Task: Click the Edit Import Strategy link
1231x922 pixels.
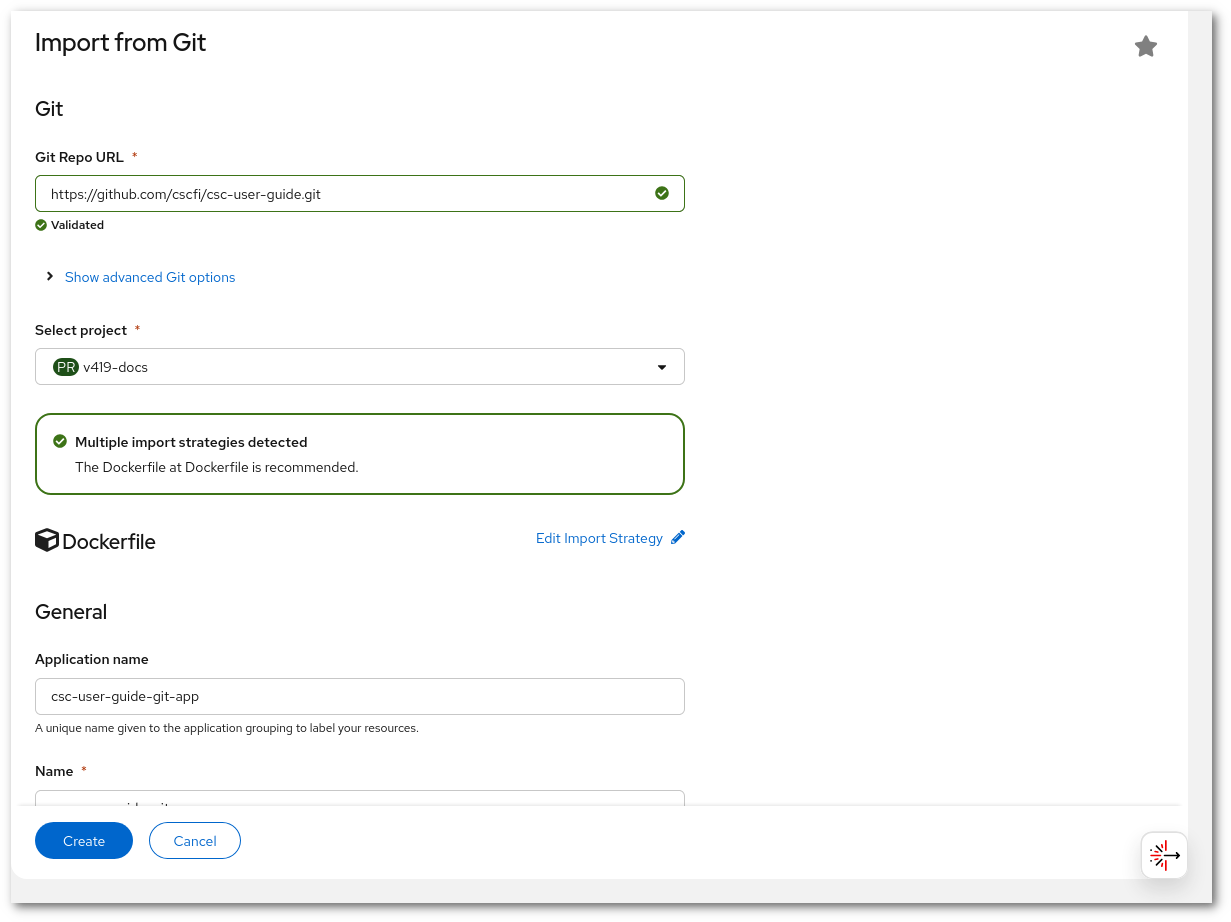Action: click(x=599, y=538)
